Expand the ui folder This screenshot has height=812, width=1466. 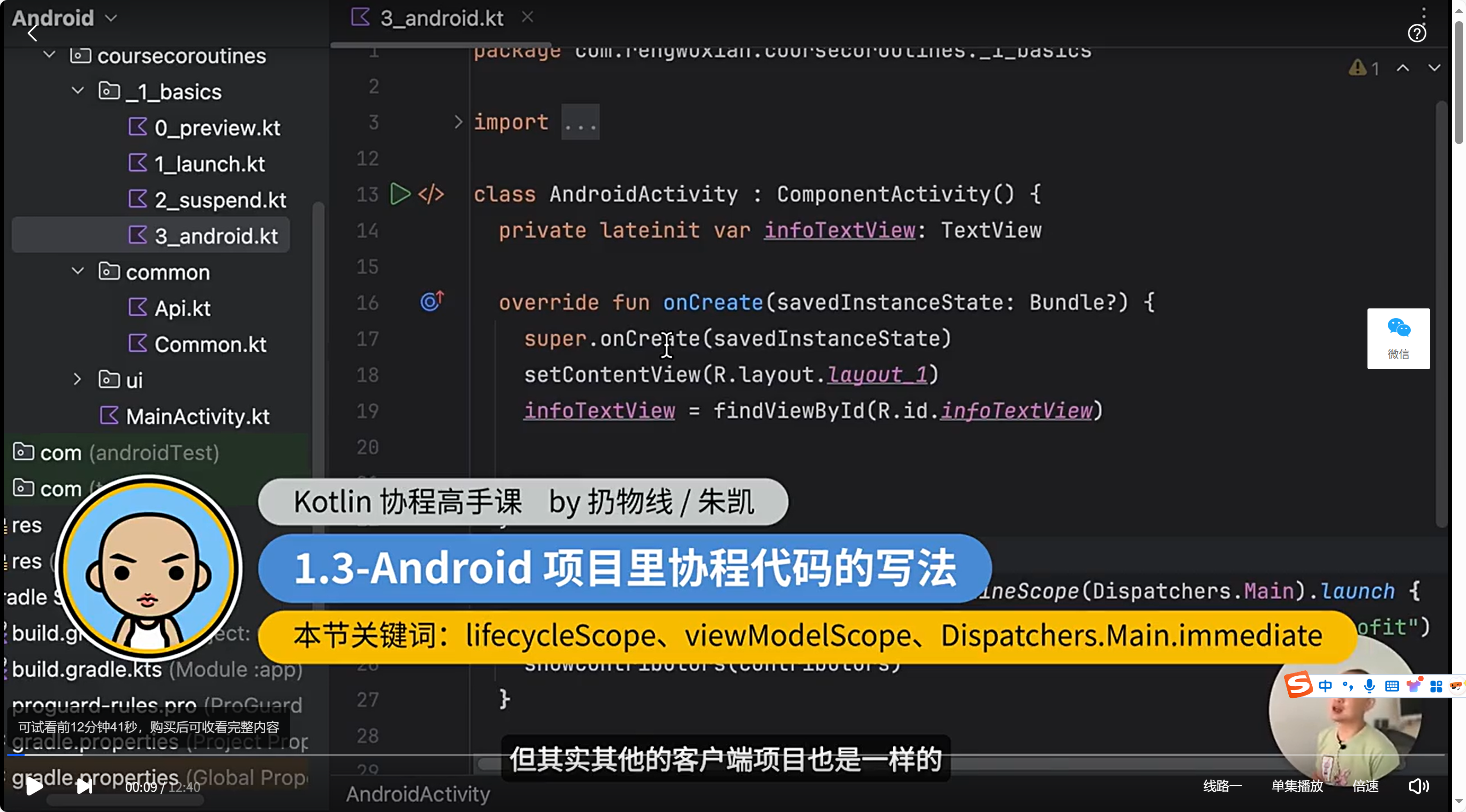(78, 380)
